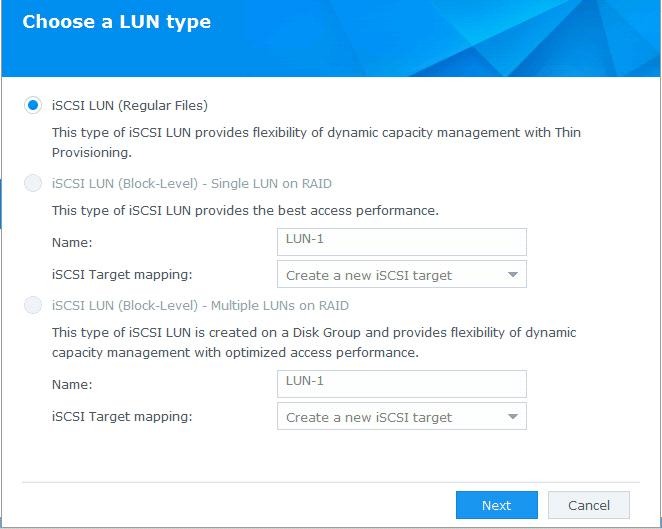Click the Single LUN "iSCSI Target mapping:" label
This screenshot has width=662, height=529.
121,275
